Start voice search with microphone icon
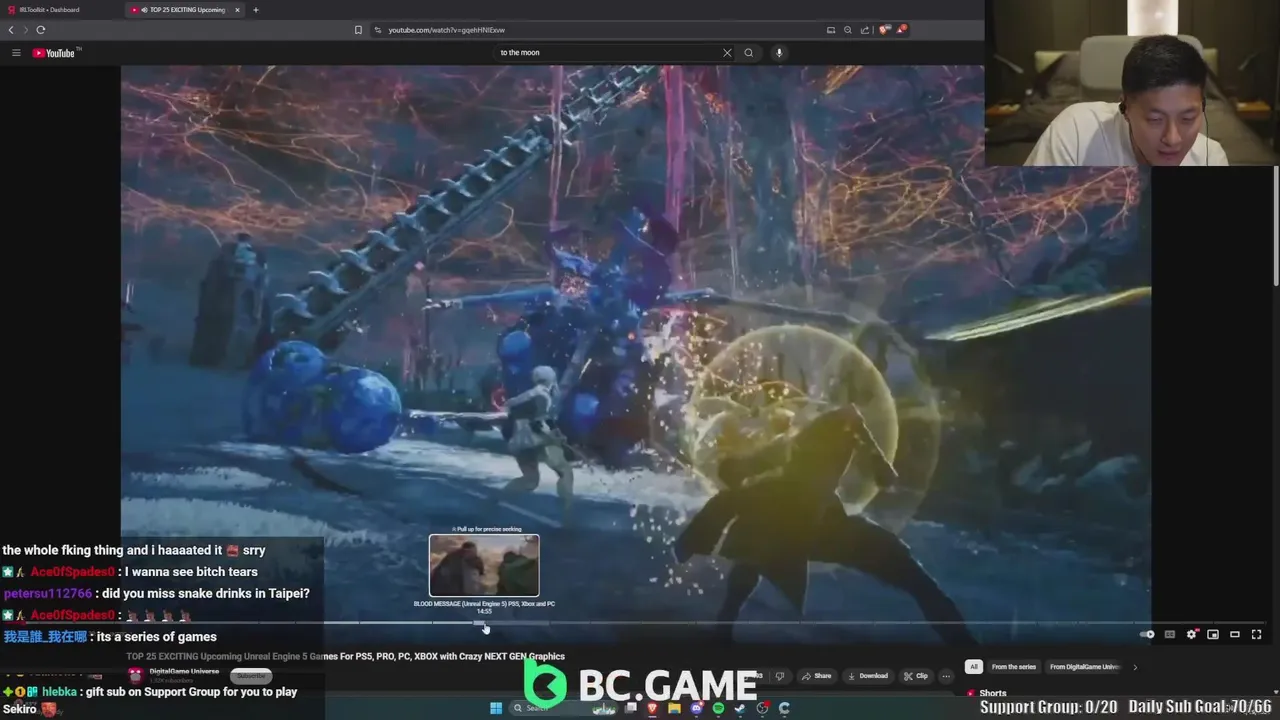 click(779, 53)
